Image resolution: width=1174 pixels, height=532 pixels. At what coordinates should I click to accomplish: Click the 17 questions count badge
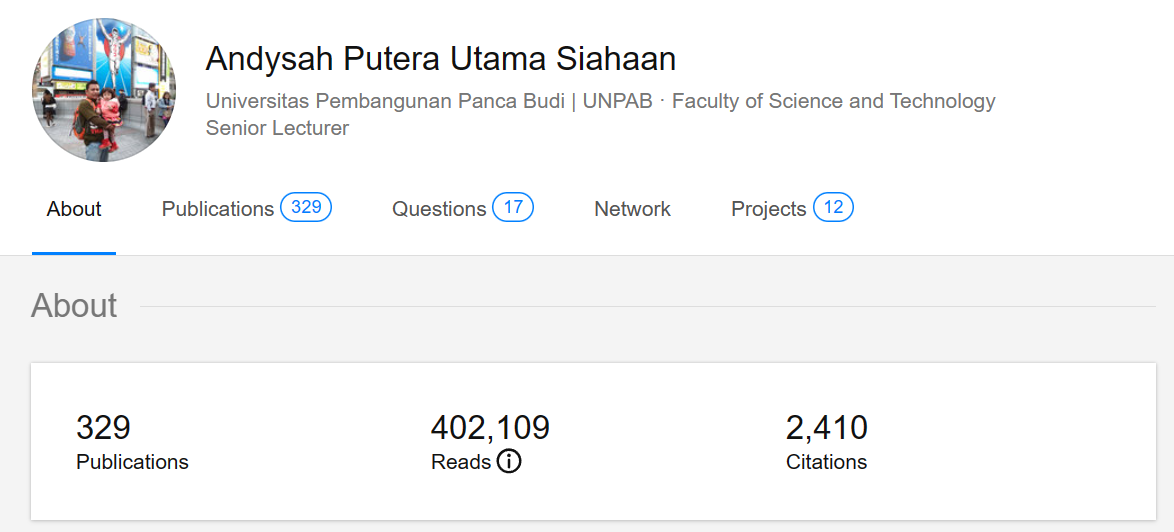[x=513, y=207]
